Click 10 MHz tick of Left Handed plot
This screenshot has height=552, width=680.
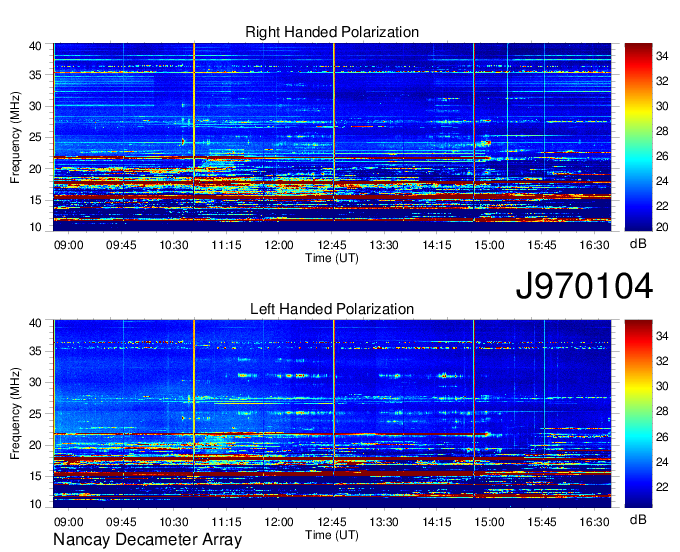coord(35,504)
